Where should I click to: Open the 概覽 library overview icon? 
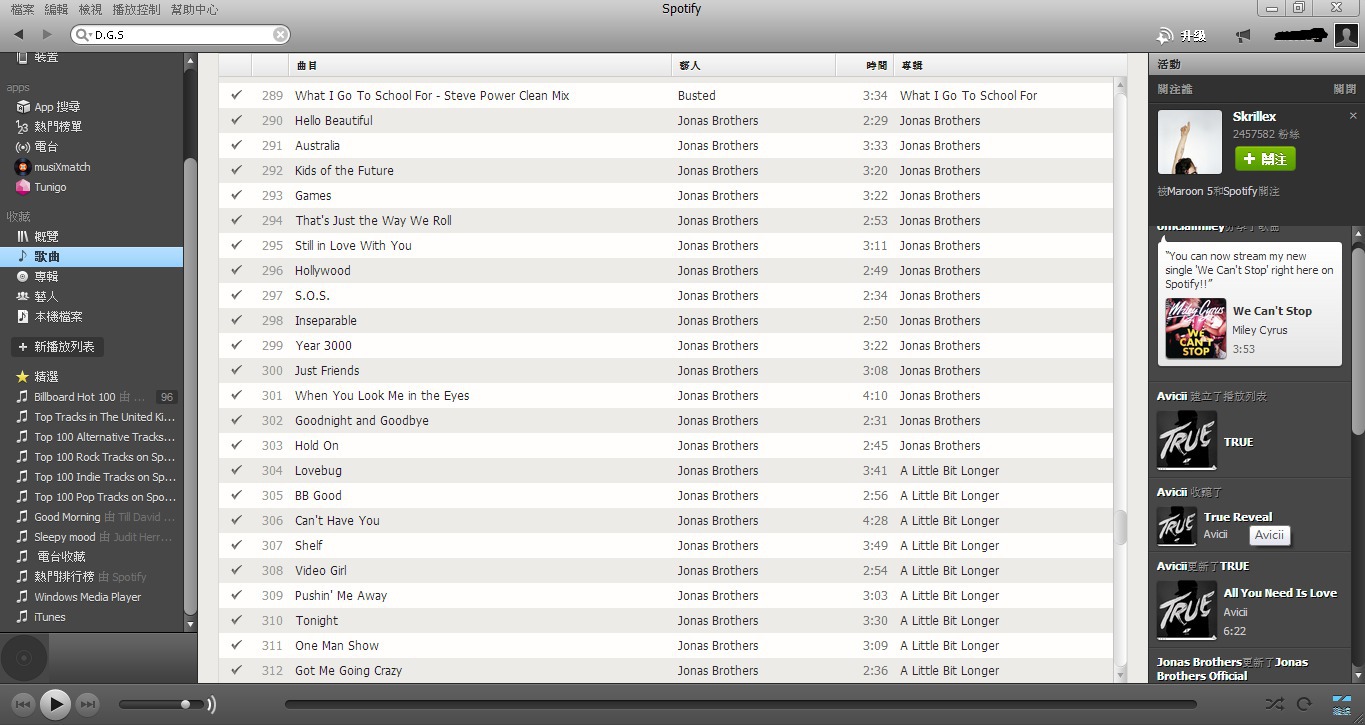point(23,237)
